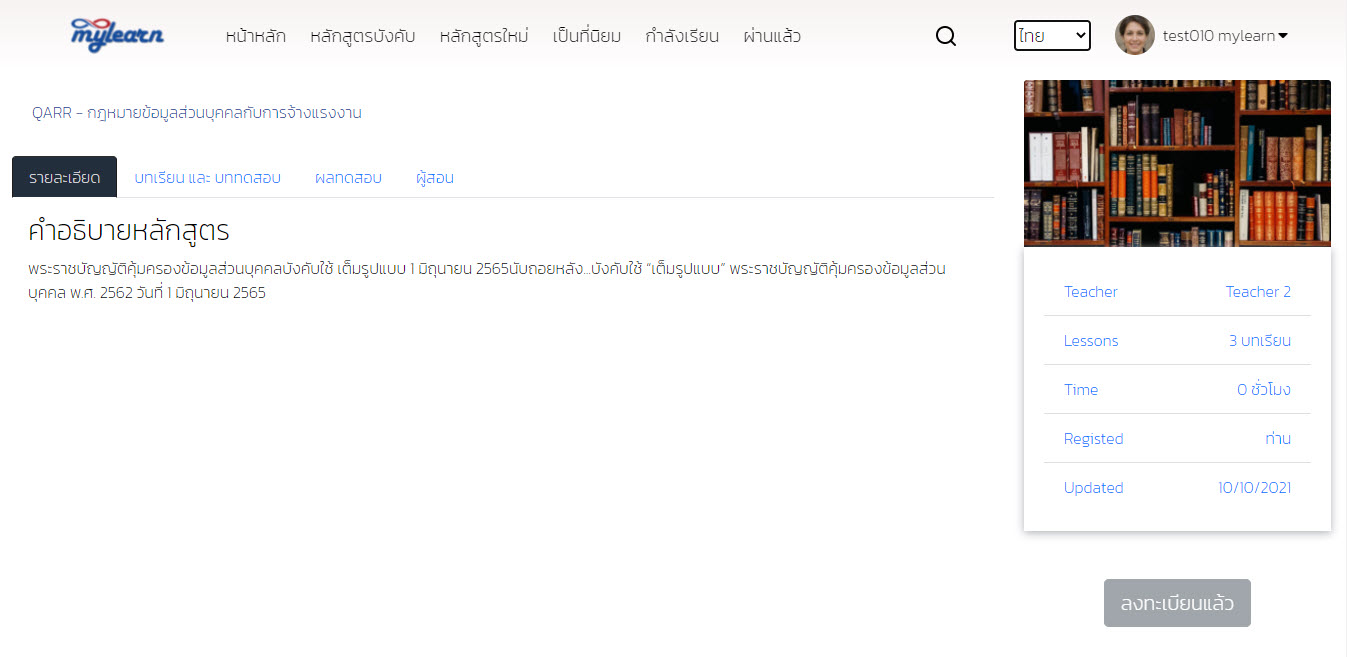This screenshot has height=657, width=1347.
Task: Click the Updated label
Action: tap(1093, 488)
